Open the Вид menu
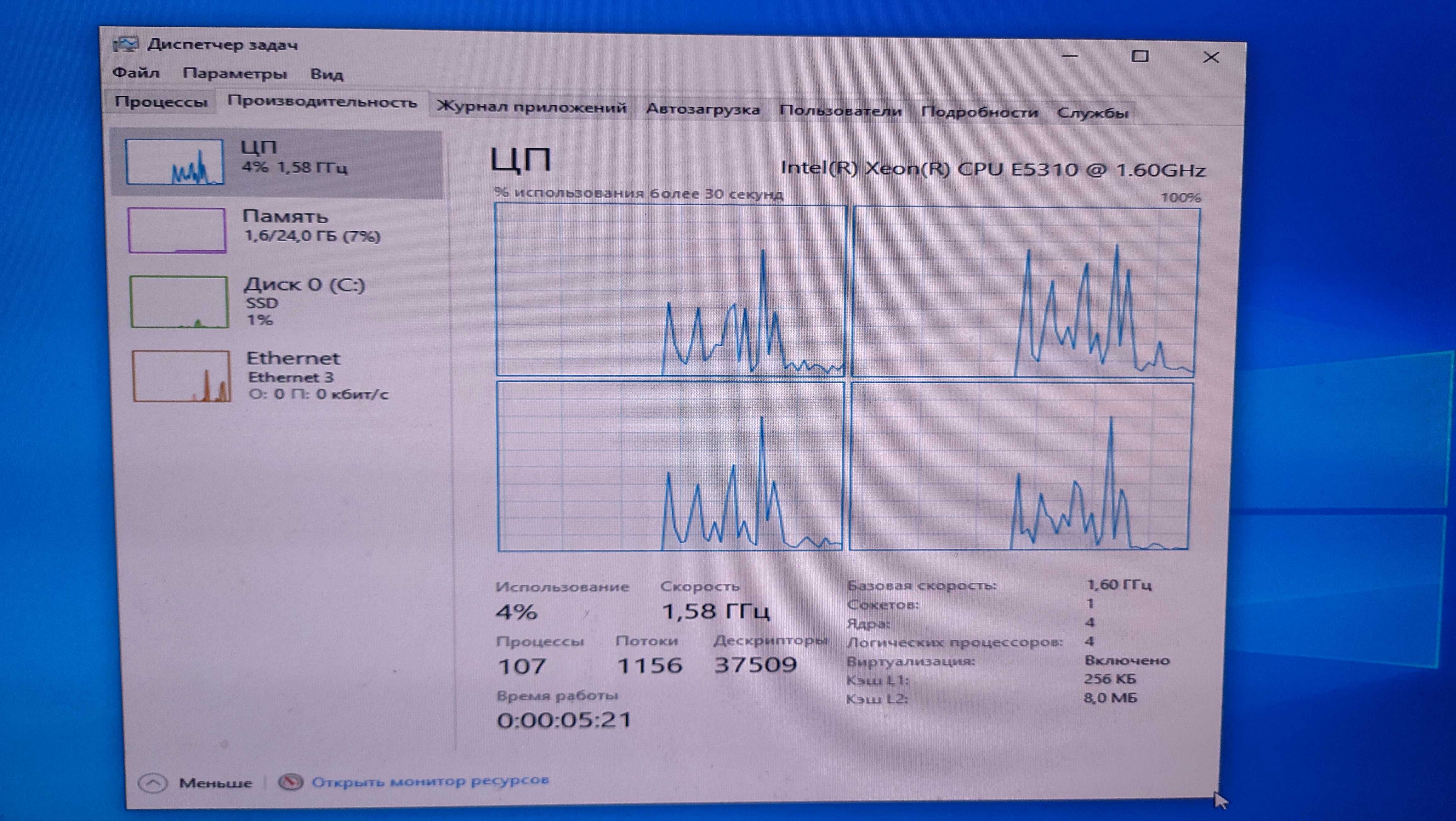 [x=327, y=75]
